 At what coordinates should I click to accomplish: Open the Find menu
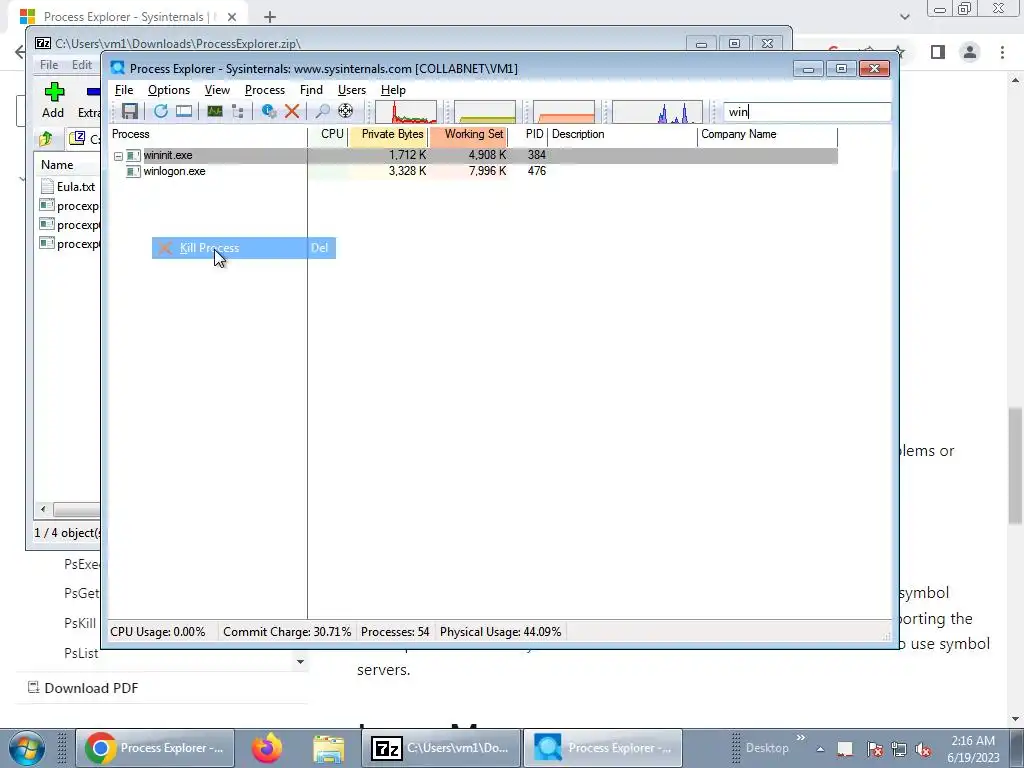[x=311, y=90]
